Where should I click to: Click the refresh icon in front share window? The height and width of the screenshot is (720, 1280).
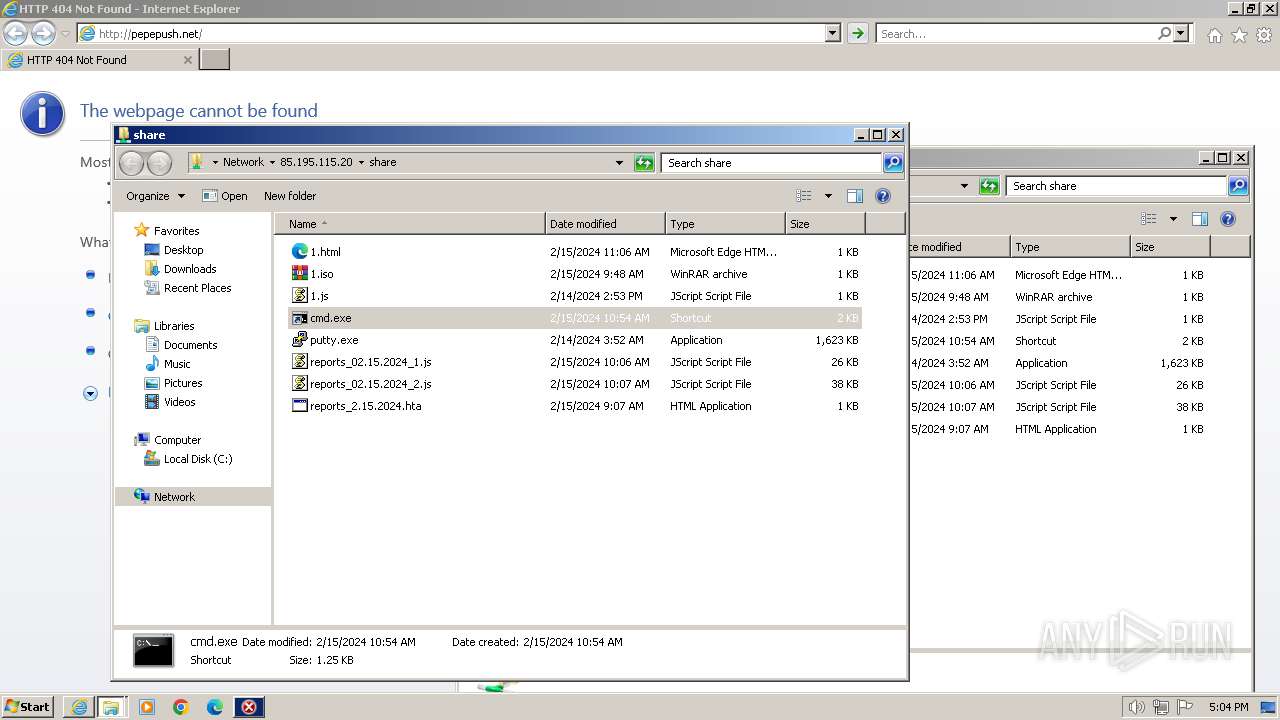tap(644, 163)
